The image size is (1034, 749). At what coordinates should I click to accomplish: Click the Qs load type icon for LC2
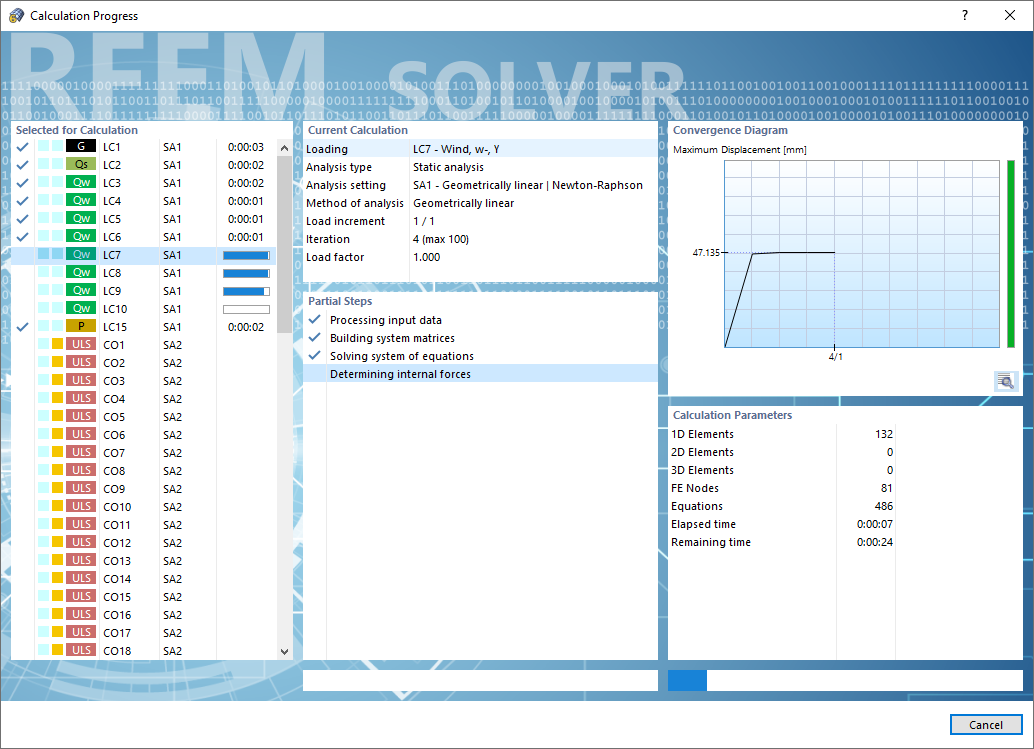point(82,163)
